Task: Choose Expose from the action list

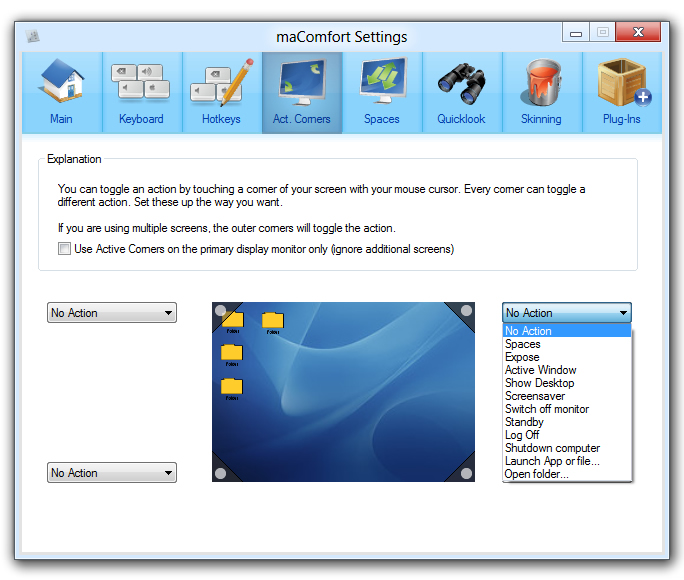Action: 522,357
